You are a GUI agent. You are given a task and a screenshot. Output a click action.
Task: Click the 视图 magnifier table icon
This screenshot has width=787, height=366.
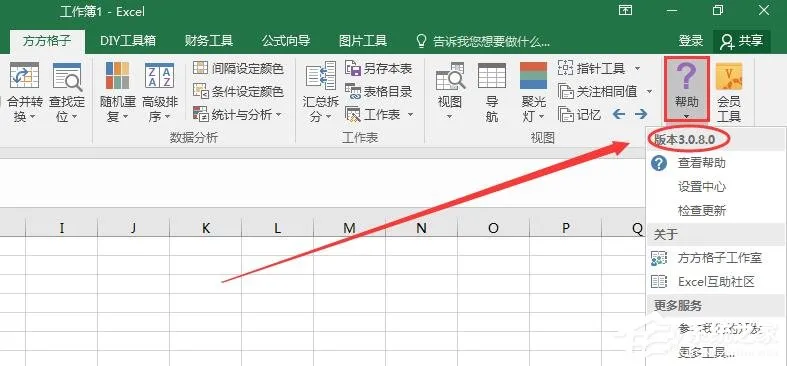(450, 76)
